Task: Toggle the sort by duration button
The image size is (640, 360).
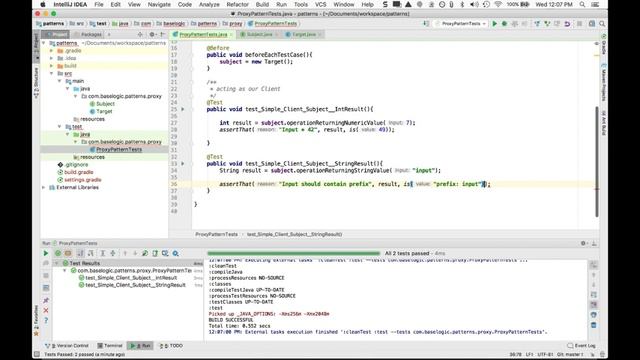Action: (x=91, y=253)
